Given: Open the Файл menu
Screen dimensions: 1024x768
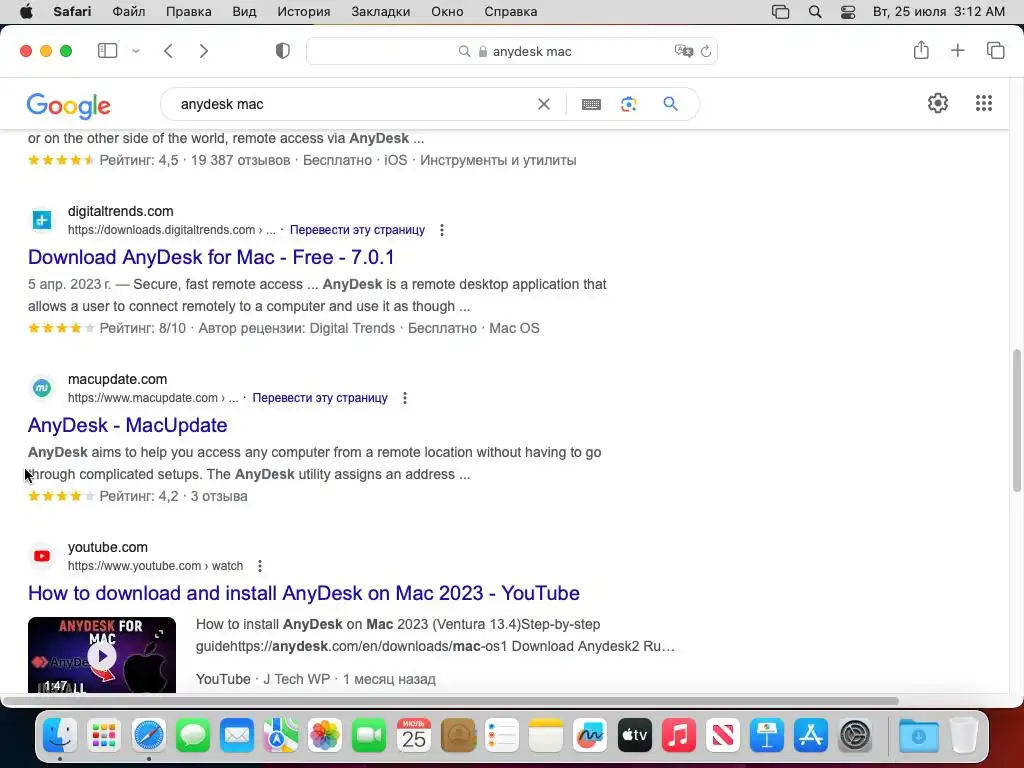Looking at the screenshot, I should click(129, 12).
